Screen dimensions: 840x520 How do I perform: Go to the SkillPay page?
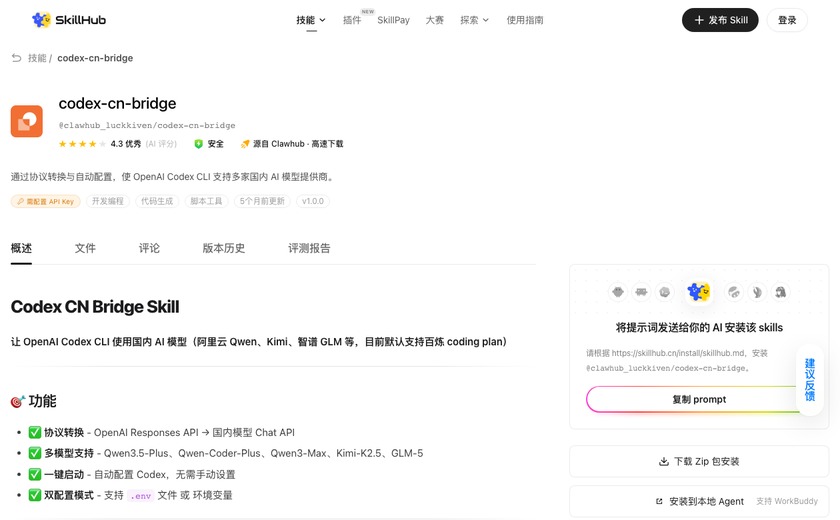(x=393, y=20)
